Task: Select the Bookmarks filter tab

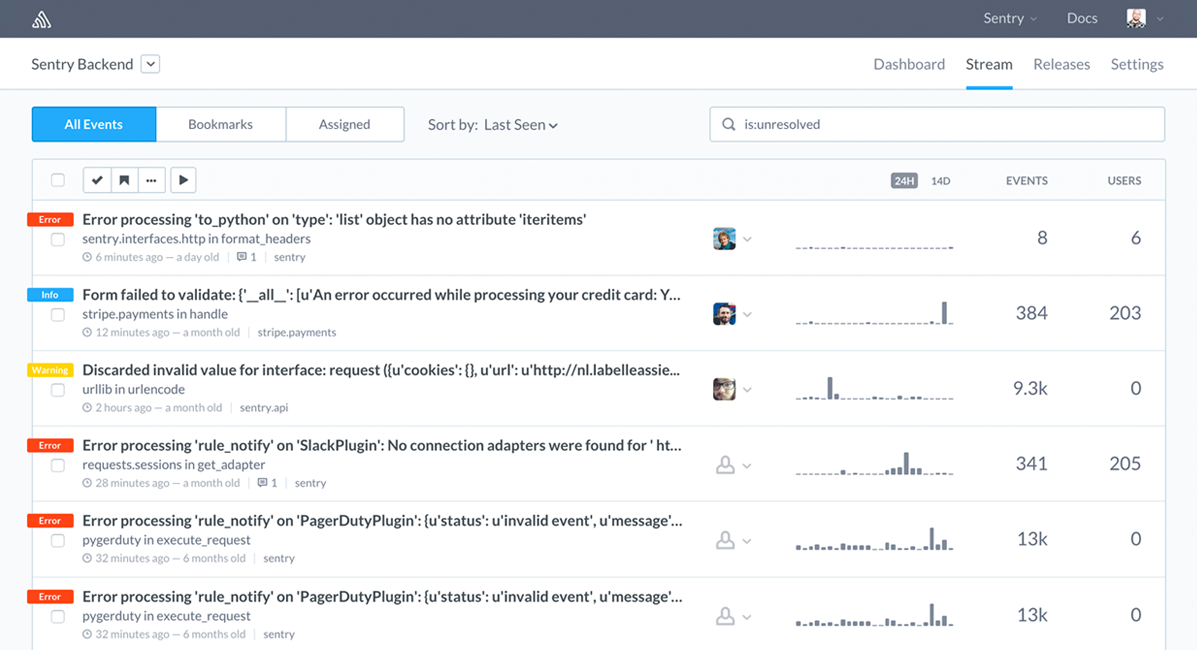Action: click(221, 125)
